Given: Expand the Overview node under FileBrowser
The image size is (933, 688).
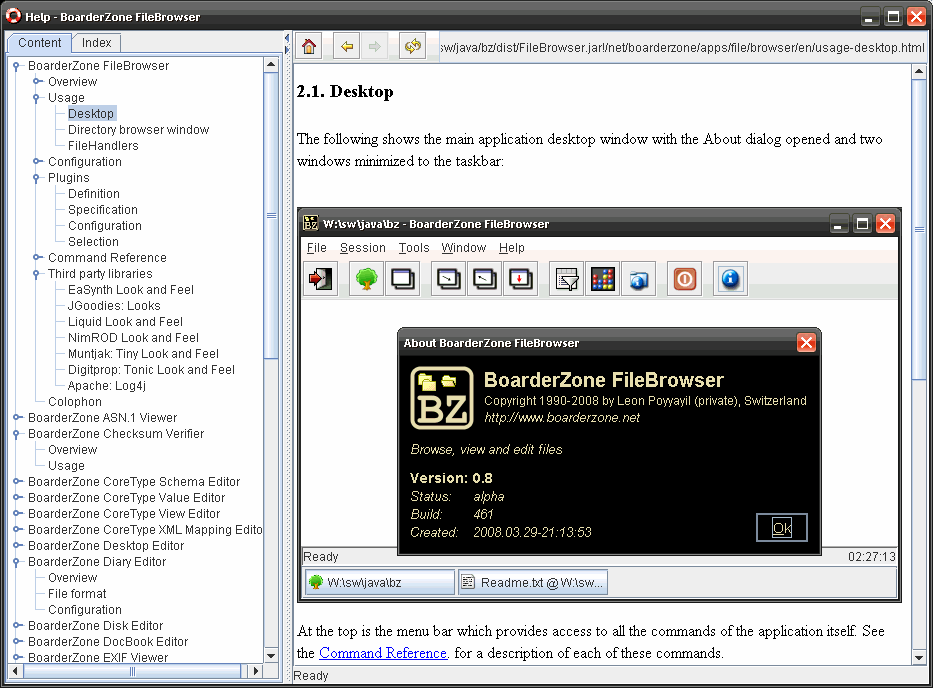Looking at the screenshot, I should pyautogui.click(x=37, y=82).
